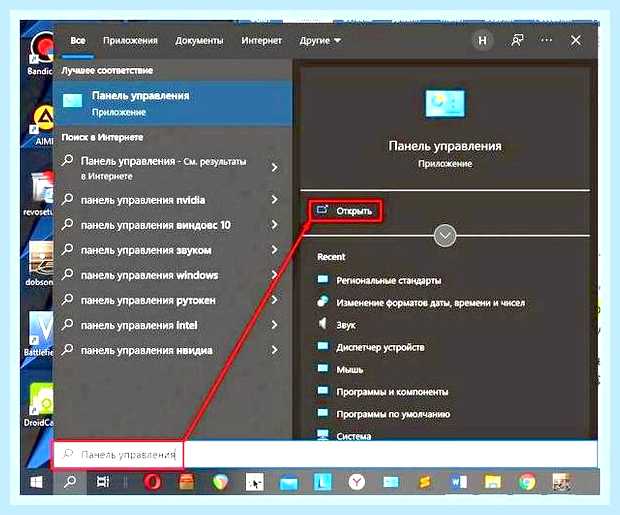This screenshot has height=515, width=620.
Task: Click the H account avatar
Action: (x=482, y=40)
